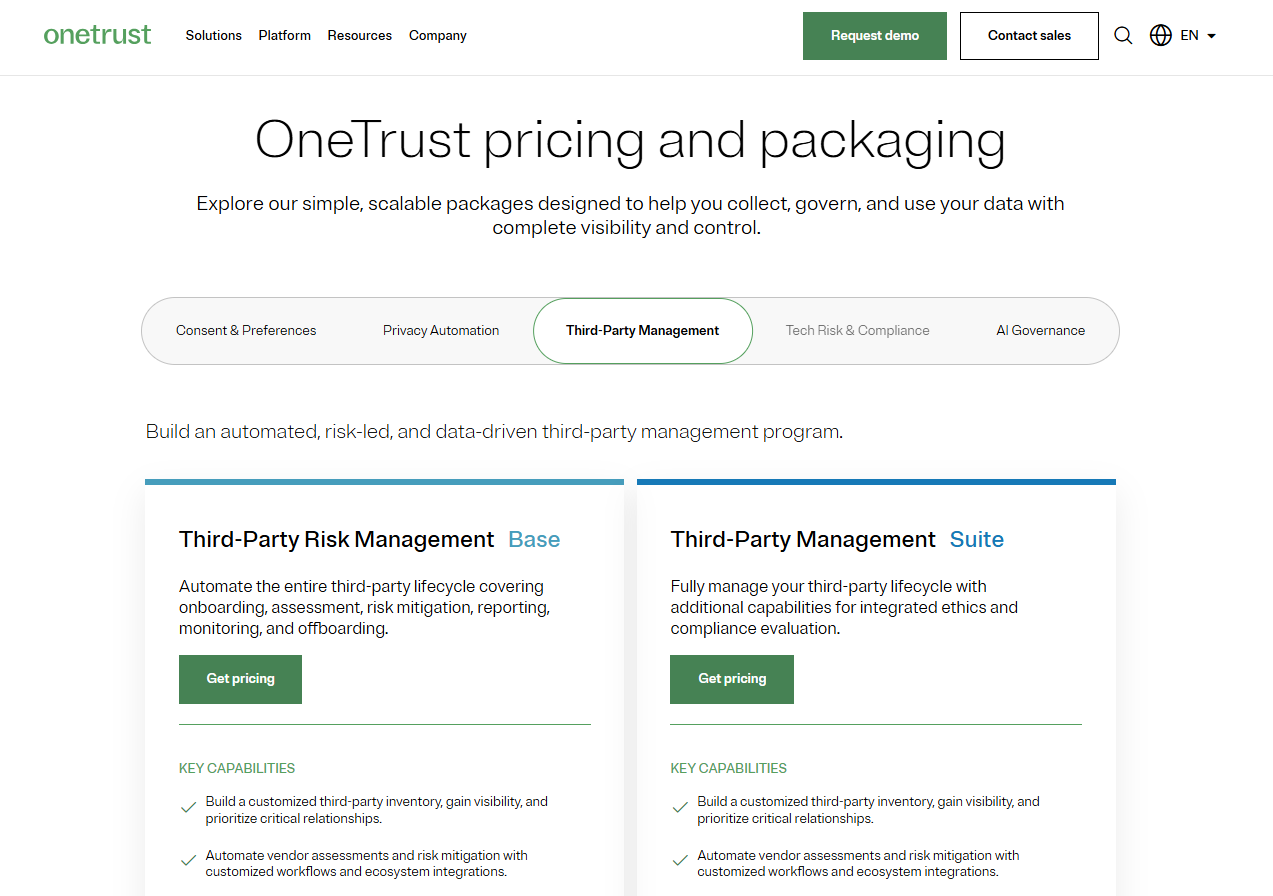
Task: Open the Platform menu
Action: coord(284,36)
